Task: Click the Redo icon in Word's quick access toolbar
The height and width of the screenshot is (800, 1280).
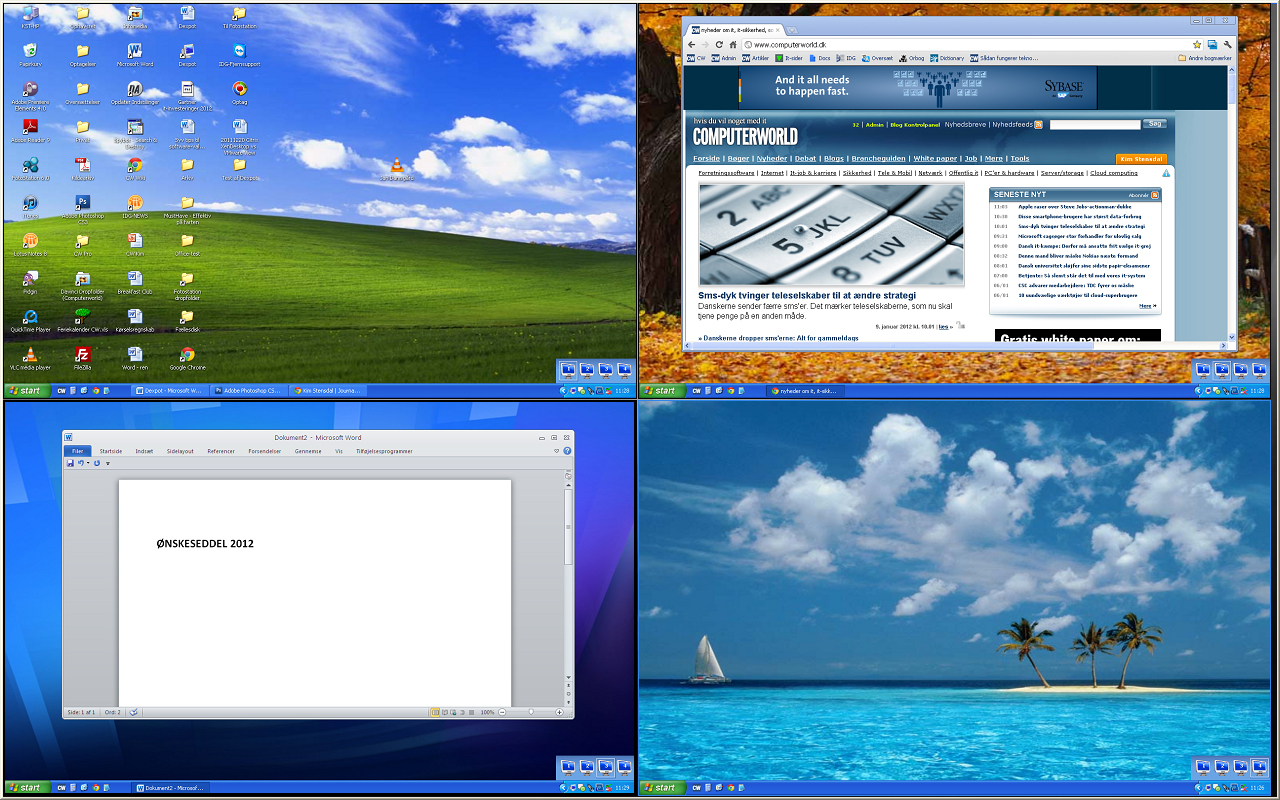Action: click(x=97, y=463)
